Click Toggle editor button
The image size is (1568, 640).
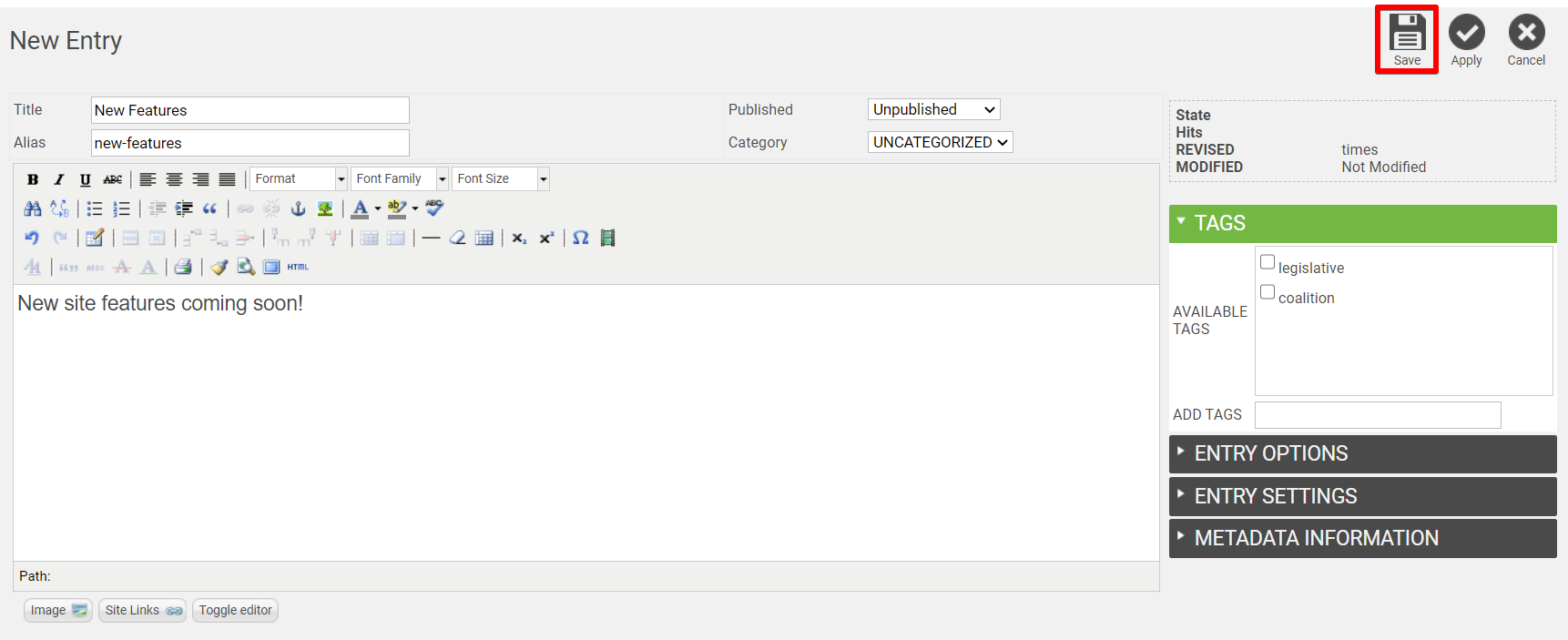click(x=235, y=610)
